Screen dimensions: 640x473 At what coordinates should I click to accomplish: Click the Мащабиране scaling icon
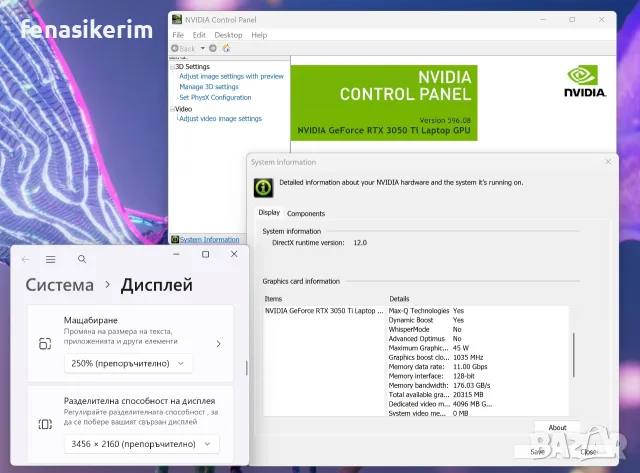45,344
